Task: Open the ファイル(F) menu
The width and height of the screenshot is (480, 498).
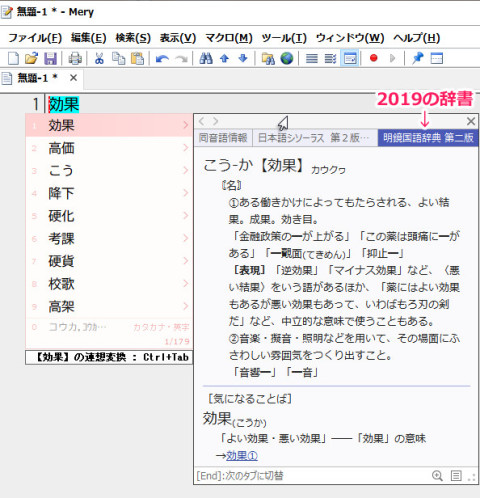Action: tap(35, 38)
